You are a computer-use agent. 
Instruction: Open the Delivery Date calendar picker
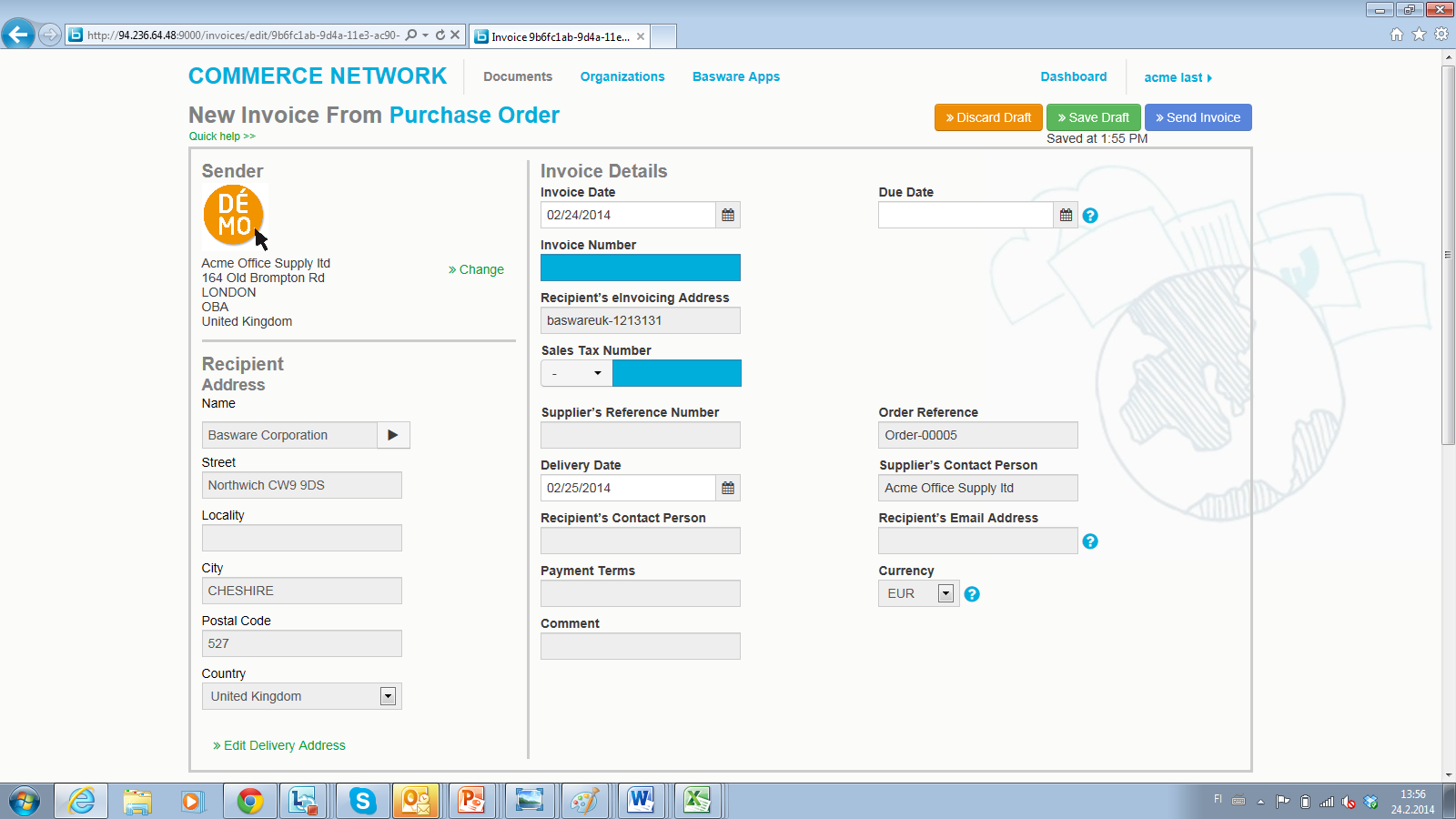point(728,488)
